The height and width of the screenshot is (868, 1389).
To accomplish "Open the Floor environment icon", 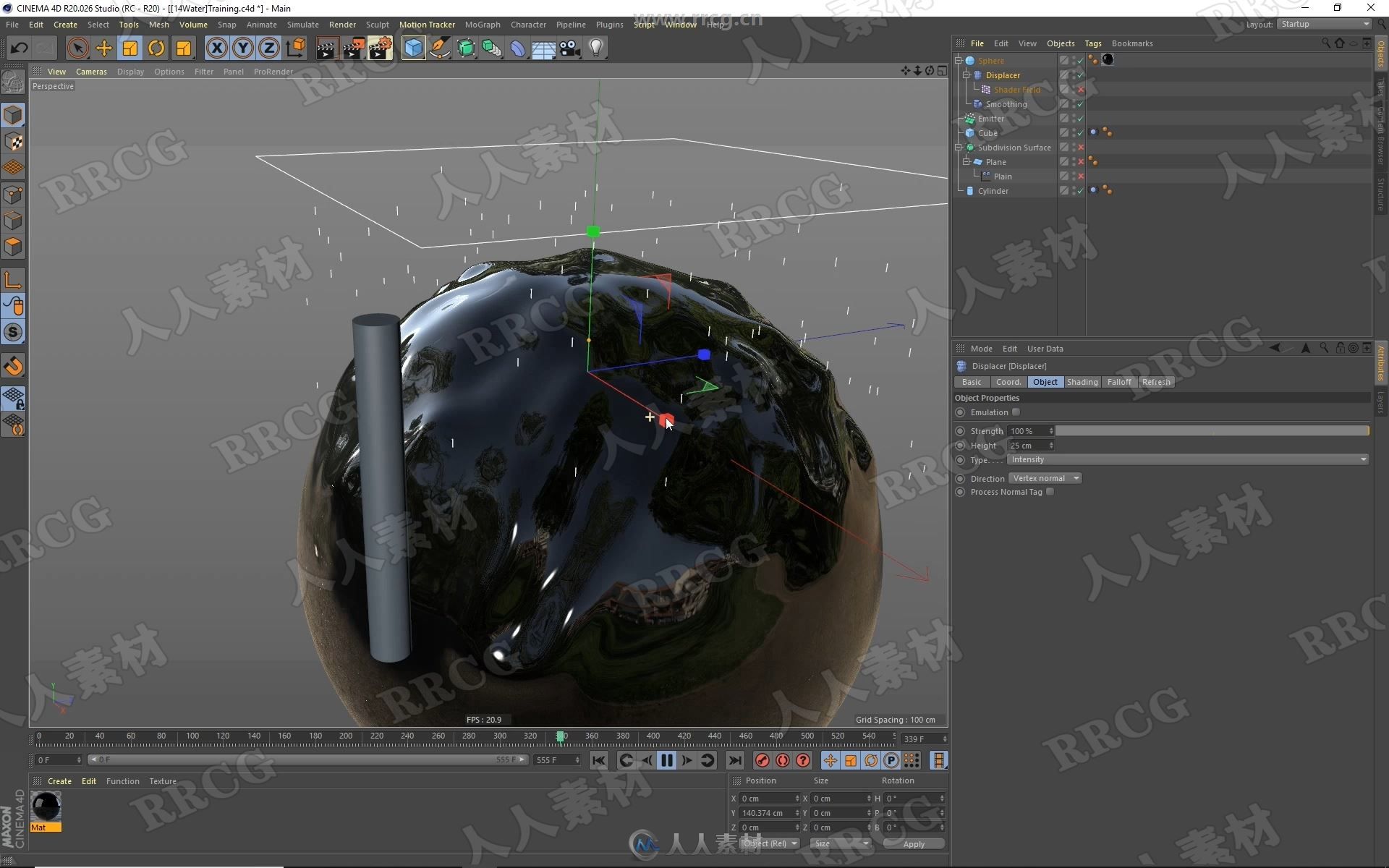I will (544, 48).
